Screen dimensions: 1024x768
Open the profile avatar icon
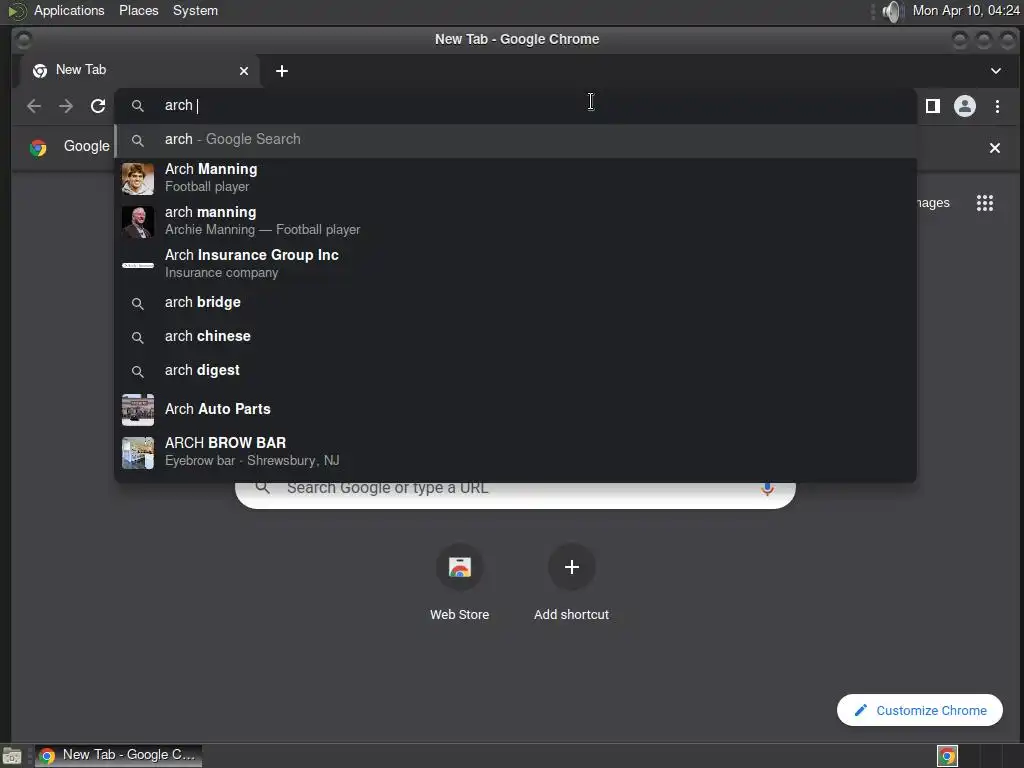(965, 106)
